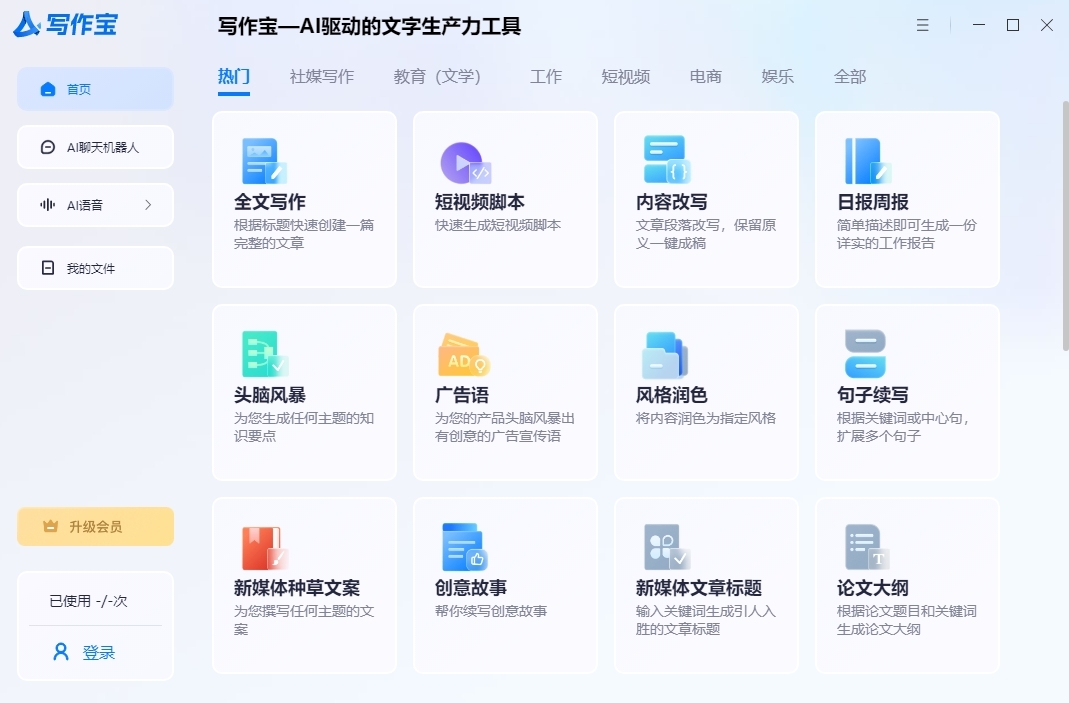The image size is (1069, 703).
Task: Select the 广告语 AD wallet icon
Action: pos(463,353)
